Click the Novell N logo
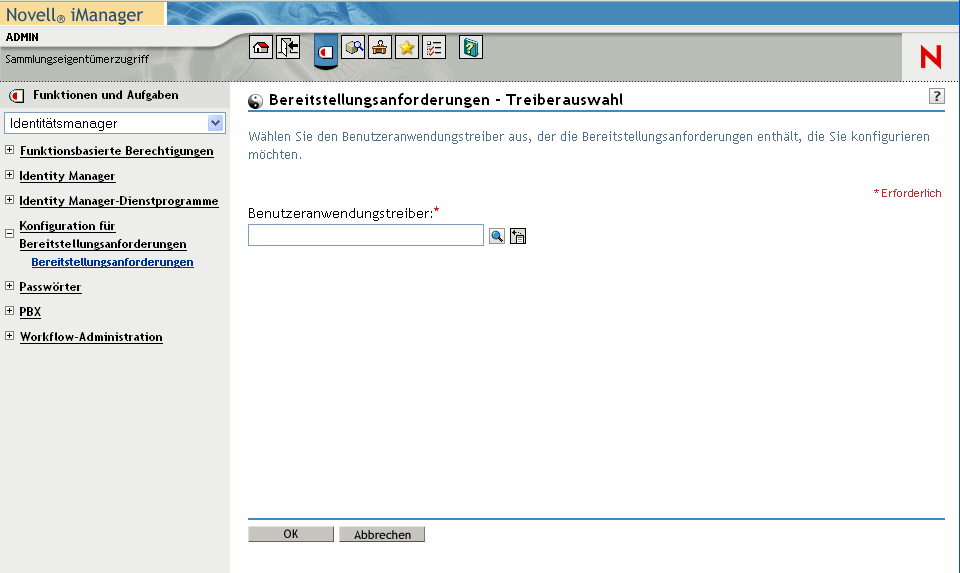Image resolution: width=960 pixels, height=573 pixels. [931, 57]
